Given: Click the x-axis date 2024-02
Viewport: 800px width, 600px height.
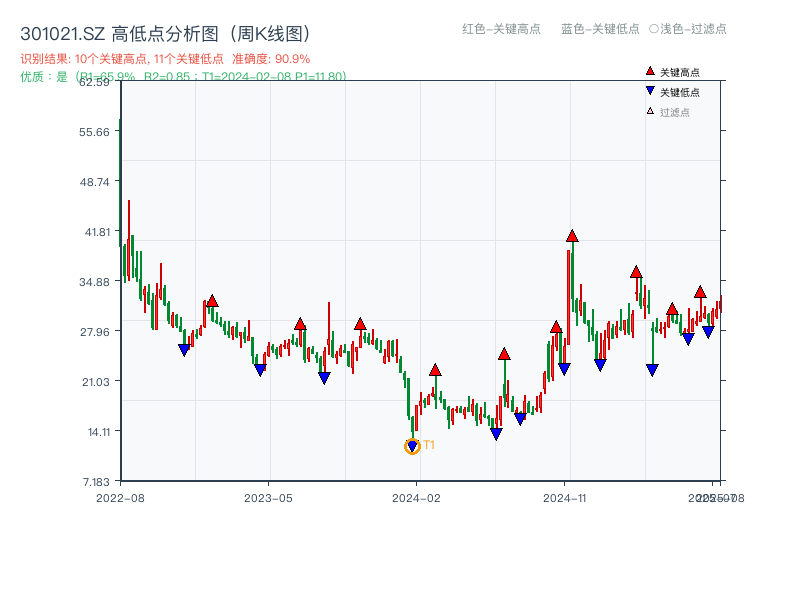Looking at the screenshot, I should click(416, 498).
